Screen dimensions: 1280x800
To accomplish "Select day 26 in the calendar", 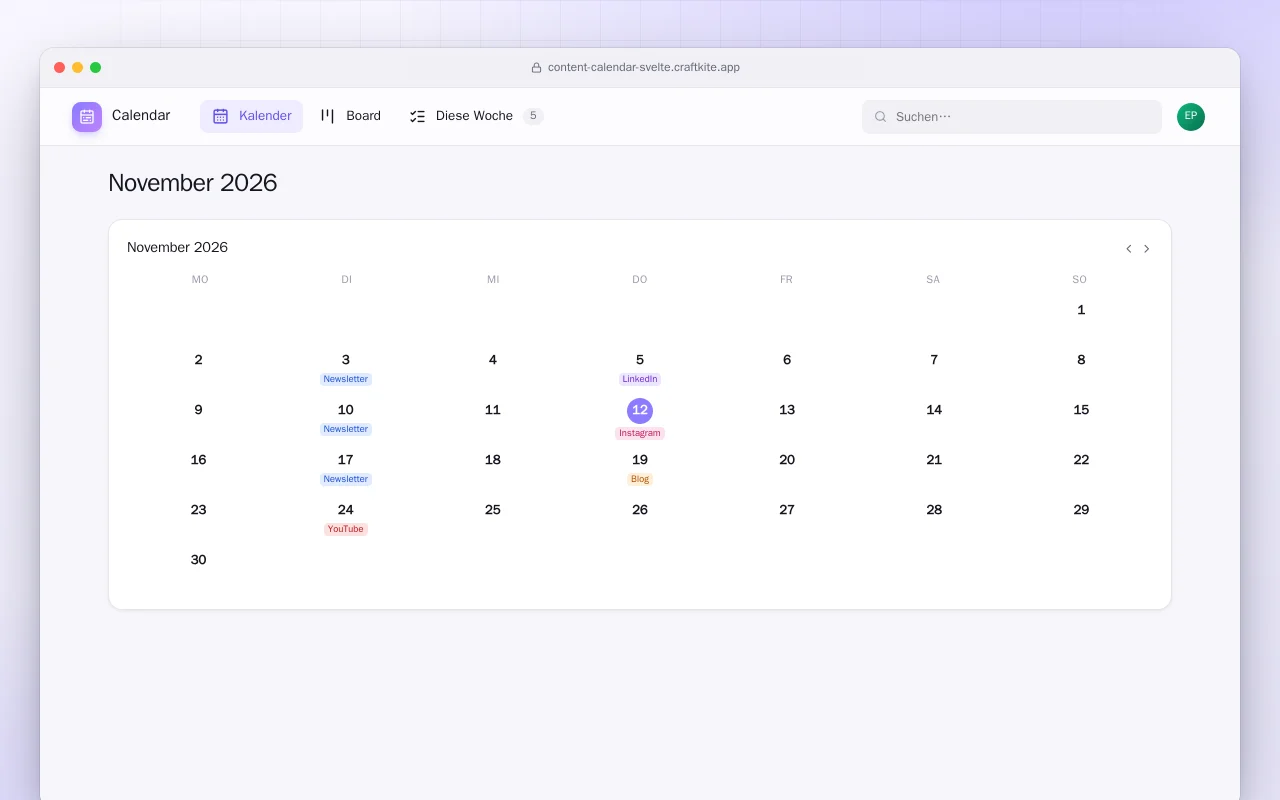I will click(x=640, y=510).
